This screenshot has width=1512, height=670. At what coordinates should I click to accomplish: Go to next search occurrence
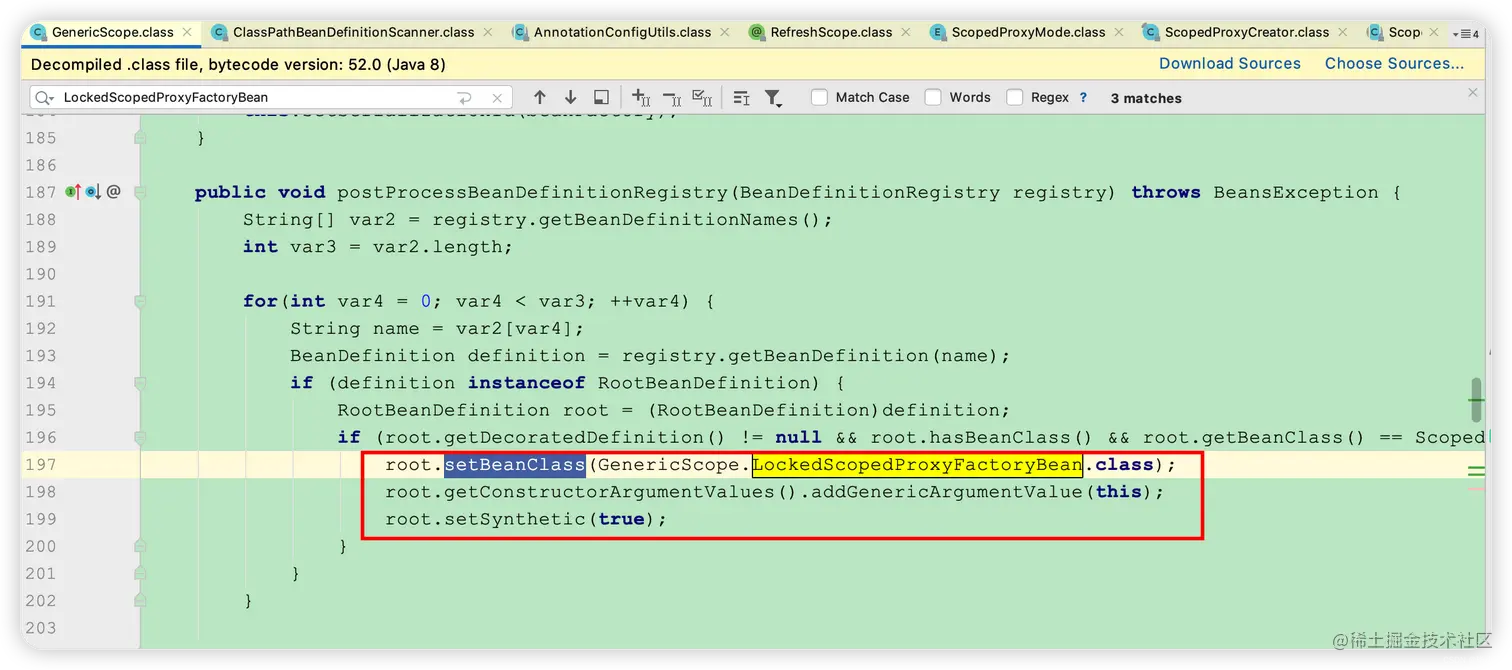pyautogui.click(x=571, y=97)
